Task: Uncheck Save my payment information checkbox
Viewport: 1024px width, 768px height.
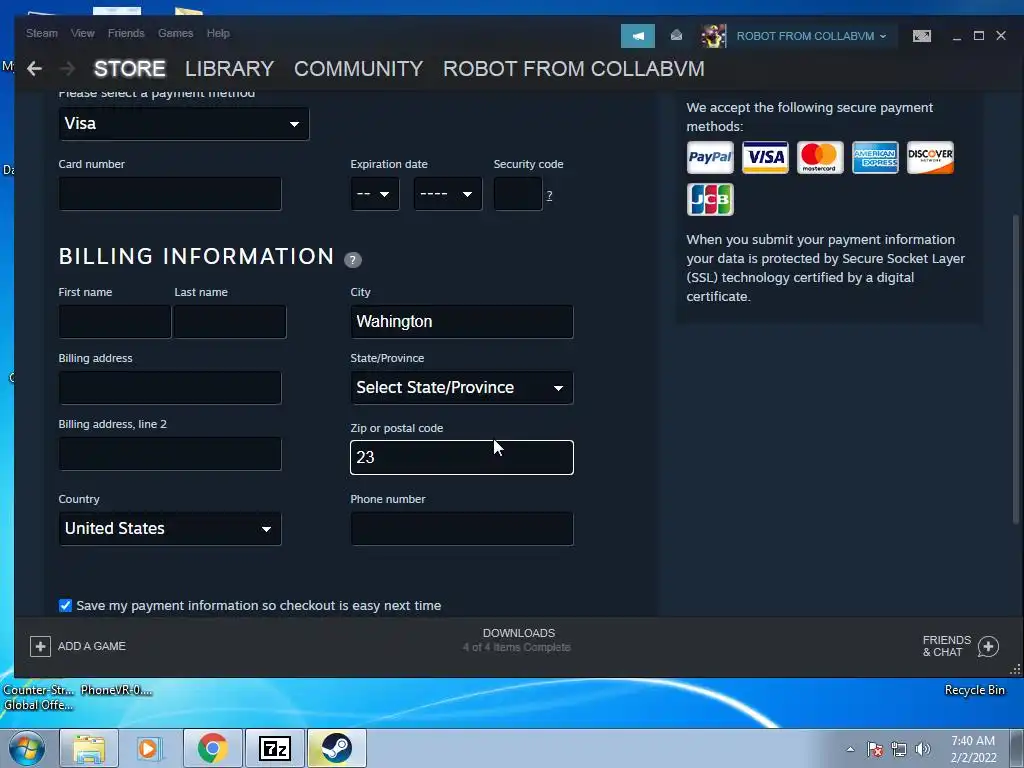Action: click(65, 605)
